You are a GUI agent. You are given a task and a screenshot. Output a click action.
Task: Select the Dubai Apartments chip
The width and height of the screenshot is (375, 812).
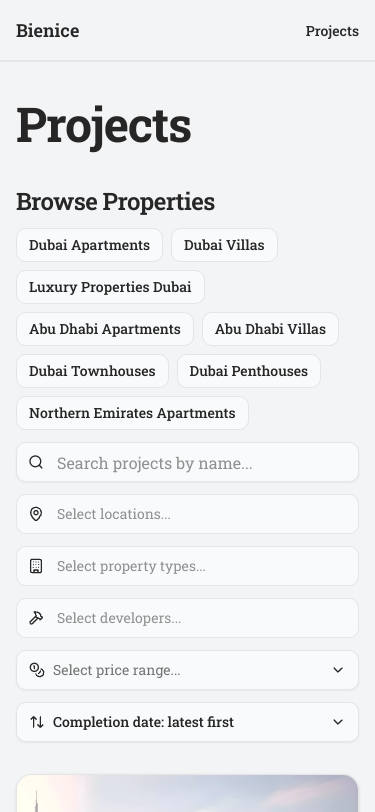tap(90, 245)
